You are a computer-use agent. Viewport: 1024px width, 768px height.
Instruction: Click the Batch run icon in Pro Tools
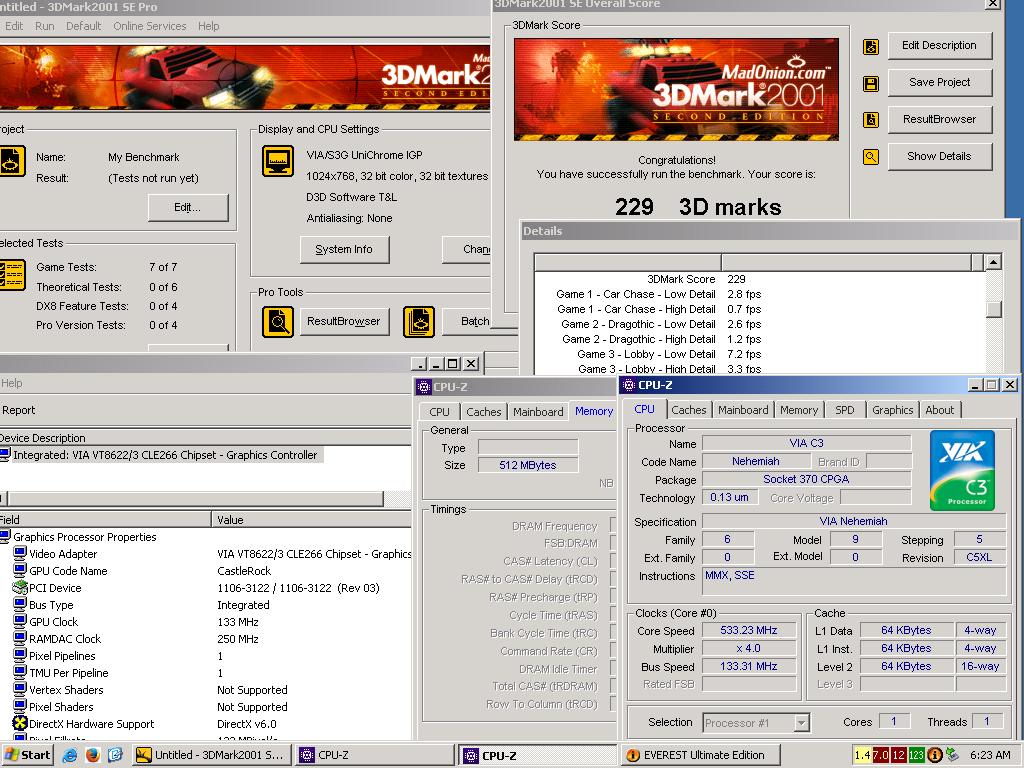(x=419, y=322)
